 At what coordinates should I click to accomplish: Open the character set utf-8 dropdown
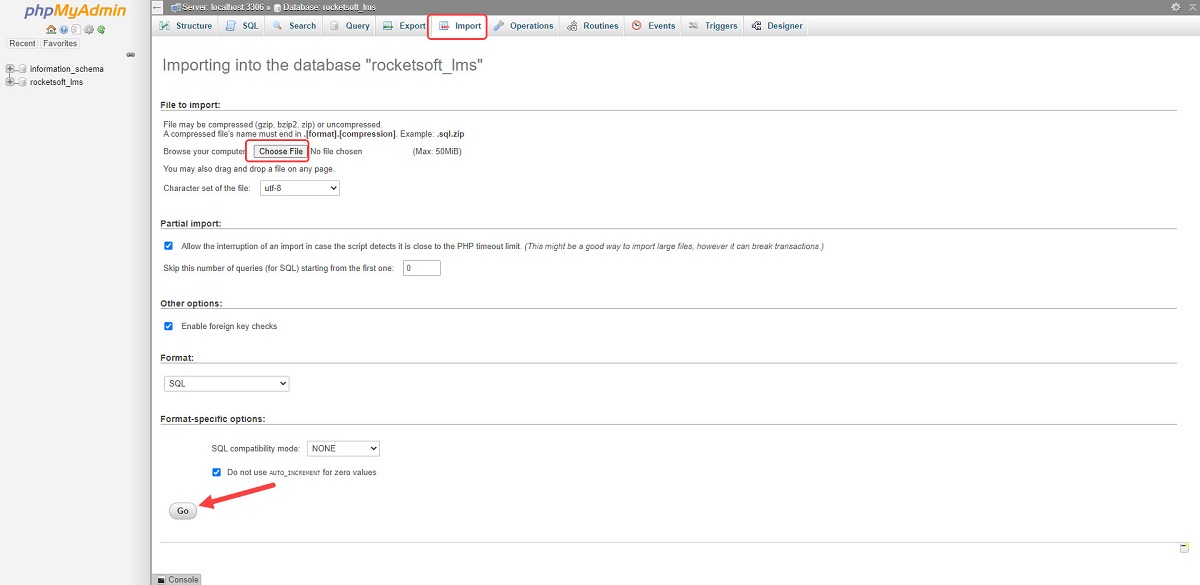(299, 188)
